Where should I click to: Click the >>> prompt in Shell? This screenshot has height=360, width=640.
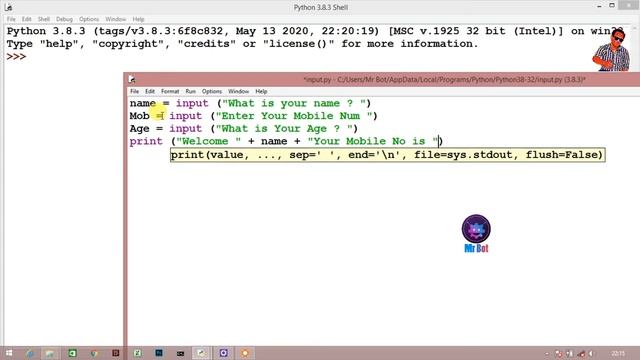click(16, 57)
